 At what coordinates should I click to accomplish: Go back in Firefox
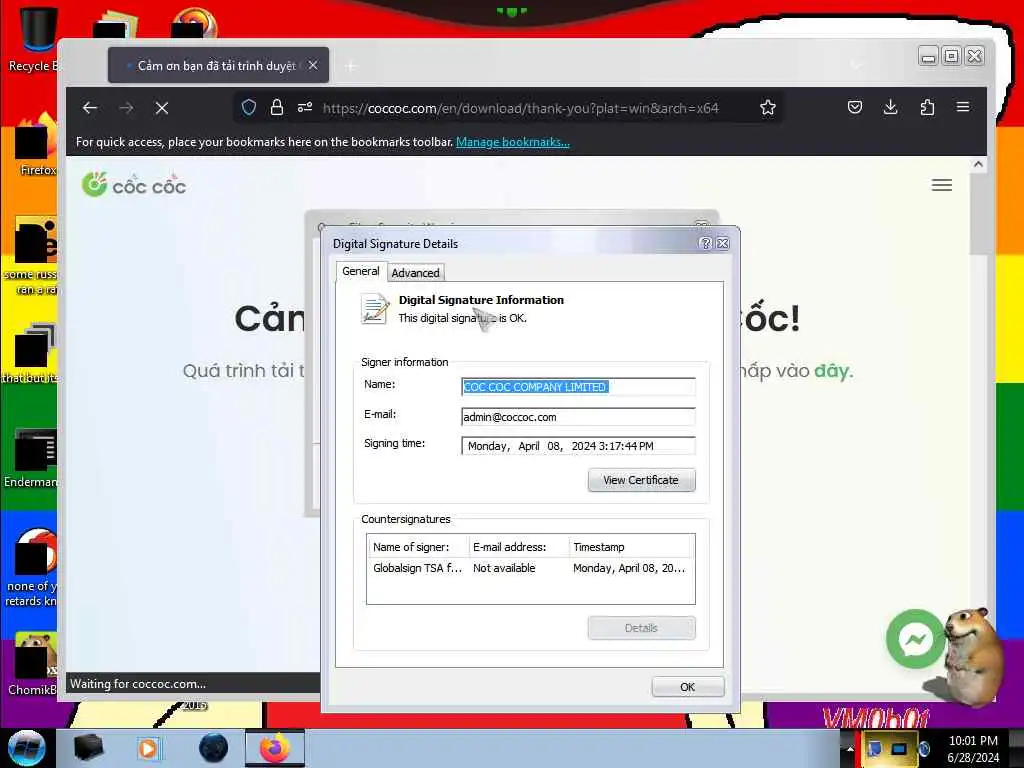pos(90,108)
